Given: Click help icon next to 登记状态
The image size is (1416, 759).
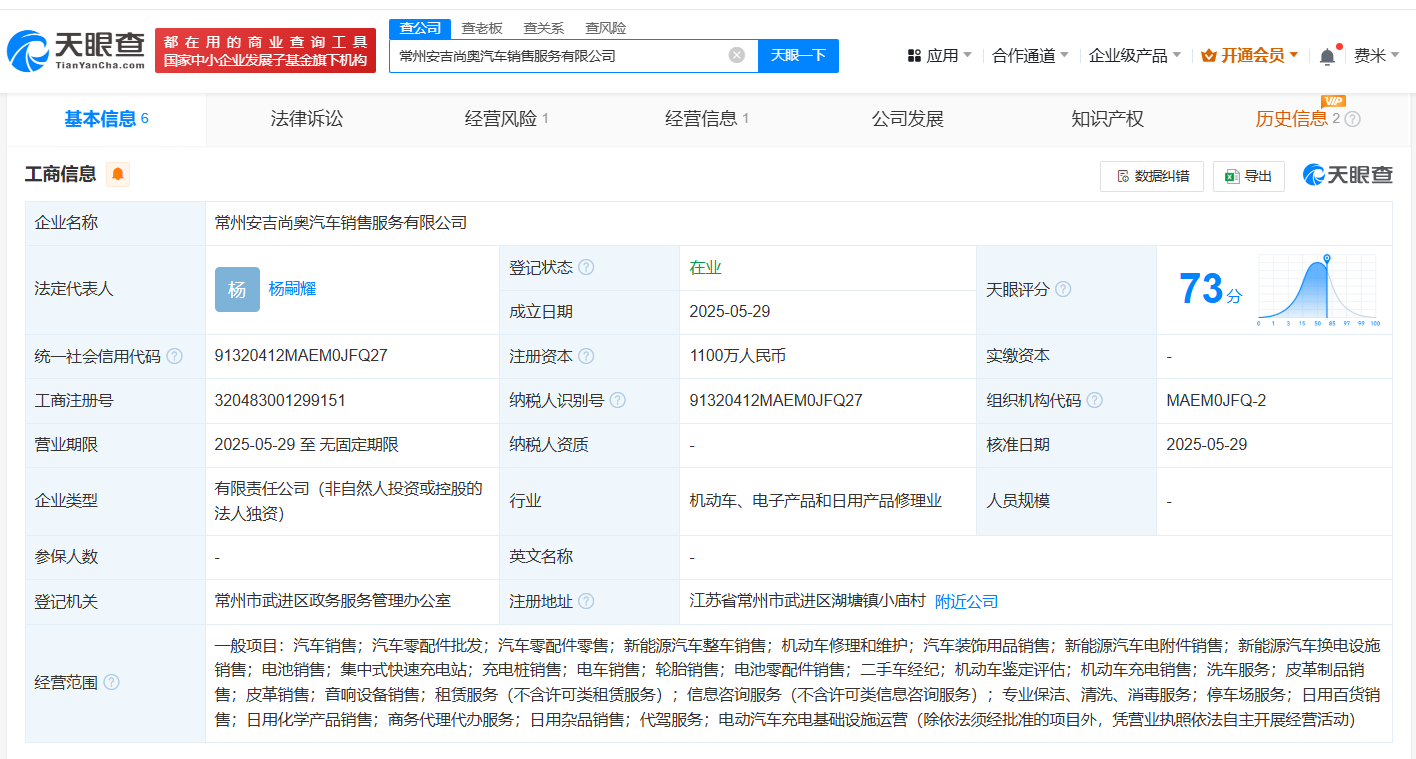Looking at the screenshot, I should tap(586, 268).
